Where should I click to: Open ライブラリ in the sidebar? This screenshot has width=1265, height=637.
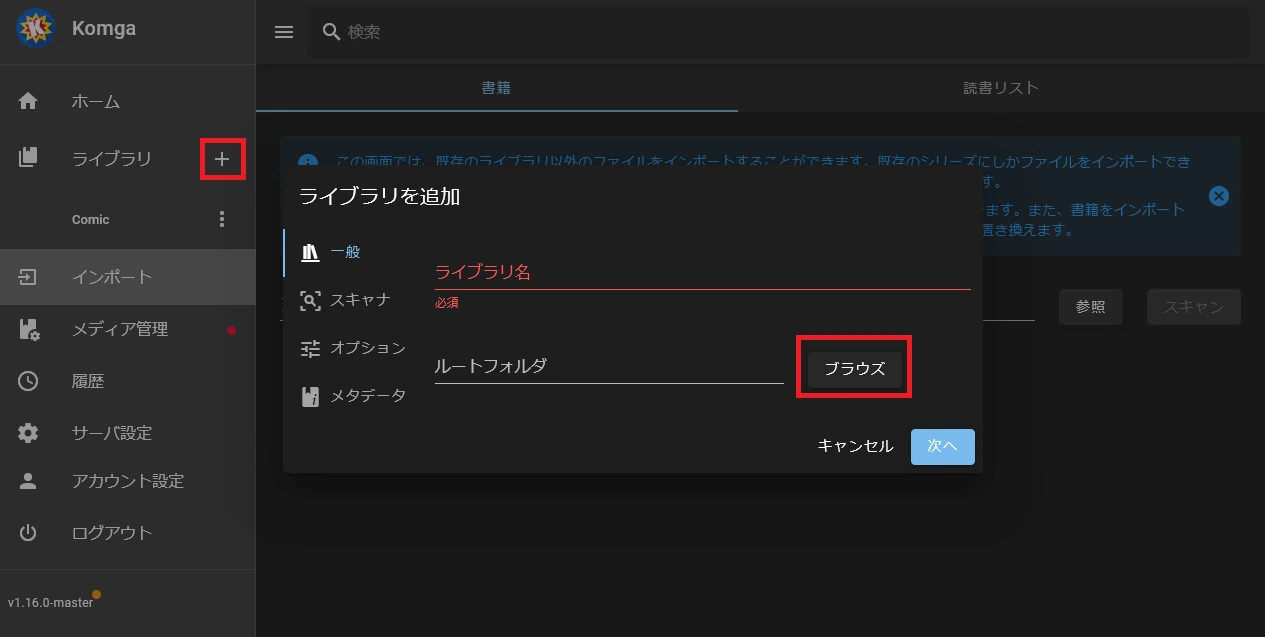click(112, 158)
